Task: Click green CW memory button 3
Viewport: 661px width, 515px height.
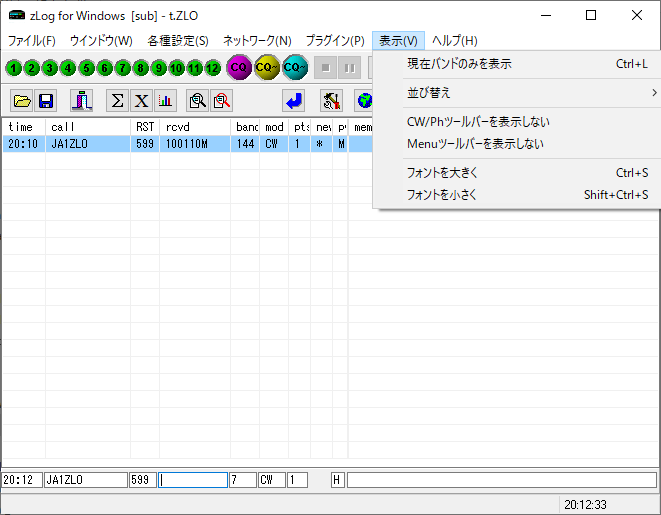Action: tap(50, 68)
